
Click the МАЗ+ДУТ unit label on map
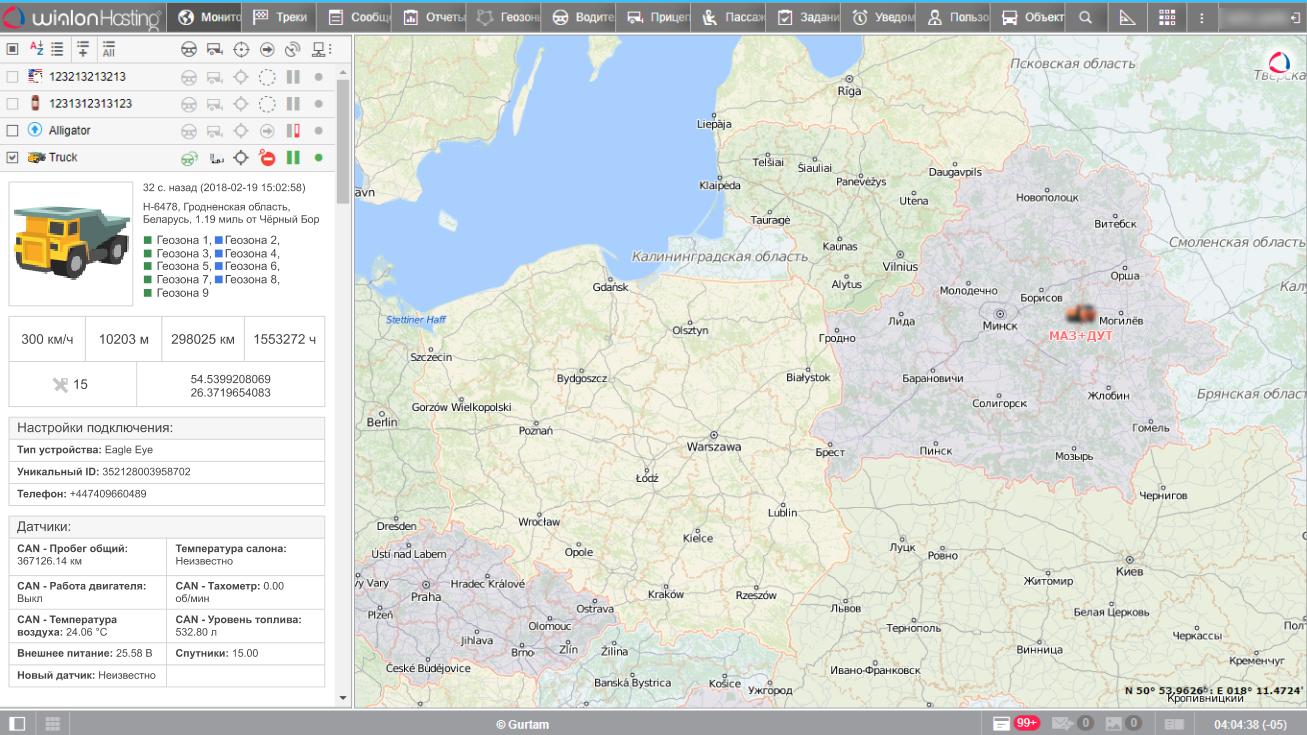pos(1080,336)
